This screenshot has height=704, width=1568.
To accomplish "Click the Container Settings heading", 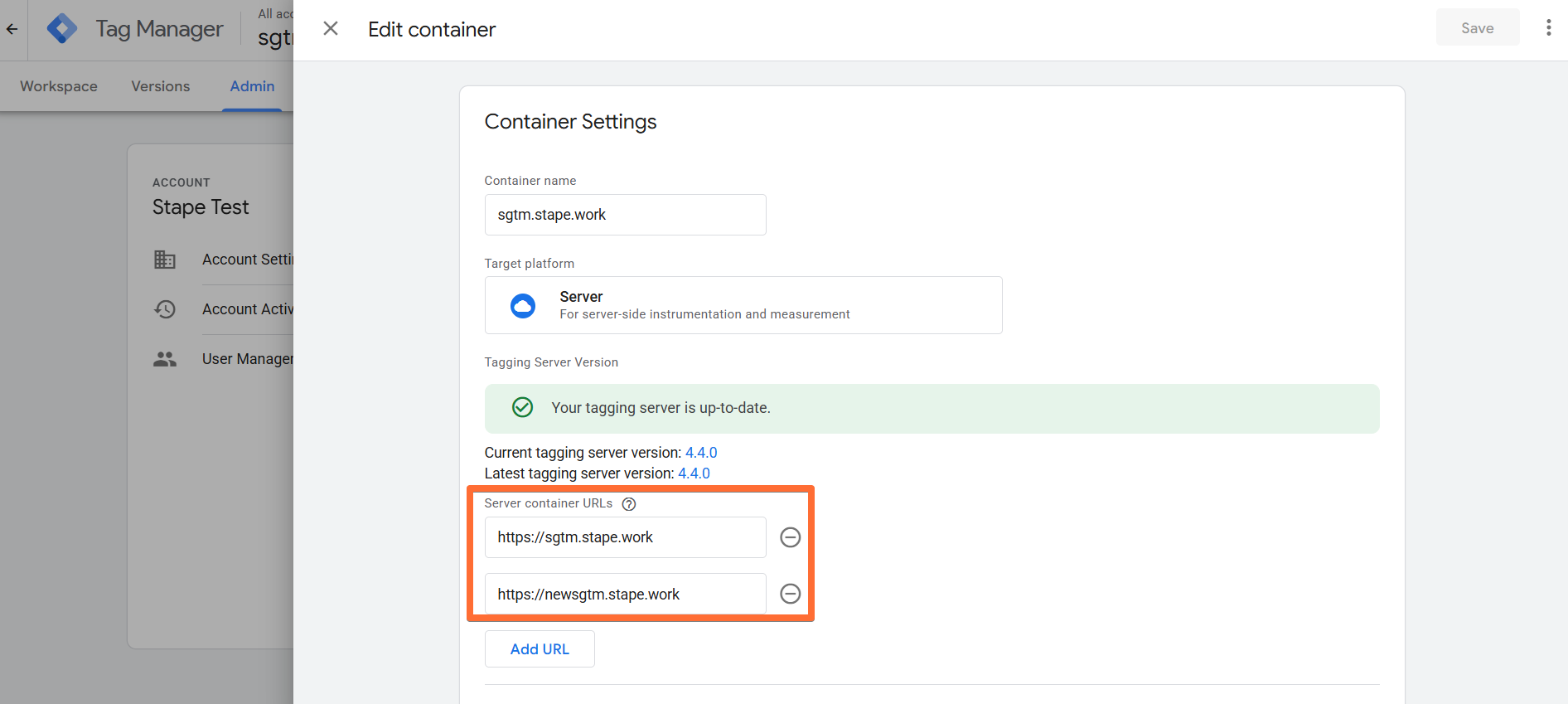I will pyautogui.click(x=570, y=122).
